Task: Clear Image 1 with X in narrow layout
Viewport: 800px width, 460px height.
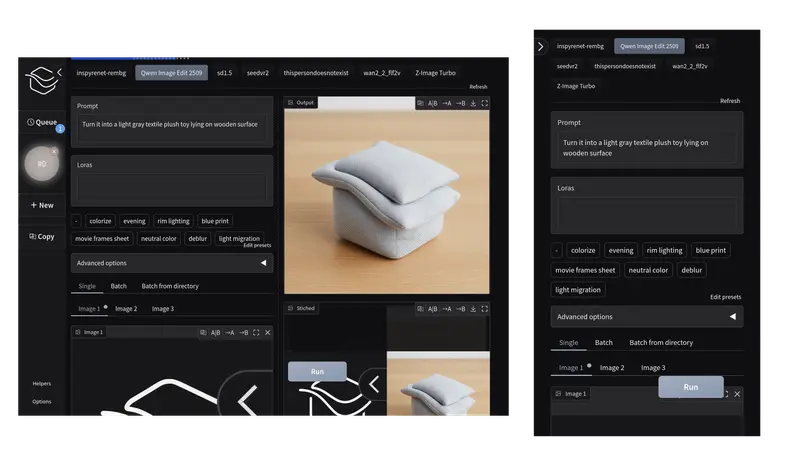Action: click(737, 394)
